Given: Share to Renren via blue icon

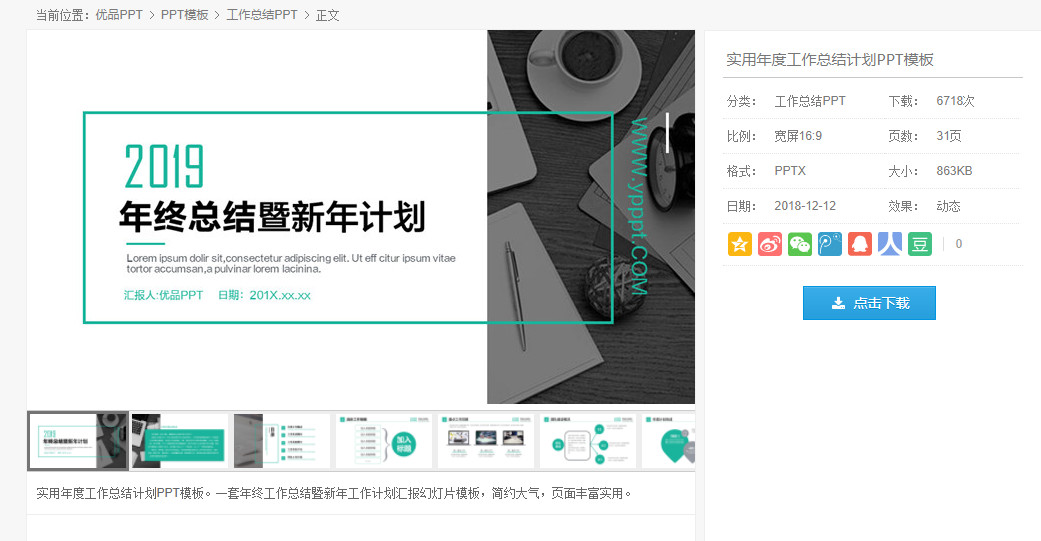Looking at the screenshot, I should point(890,244).
